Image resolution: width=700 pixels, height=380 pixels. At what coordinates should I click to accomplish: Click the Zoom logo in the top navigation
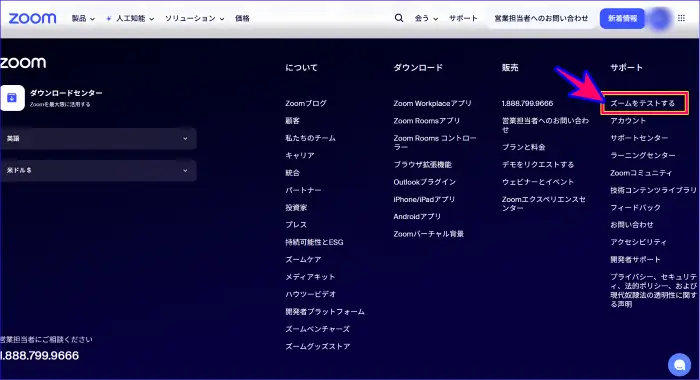coord(33,18)
